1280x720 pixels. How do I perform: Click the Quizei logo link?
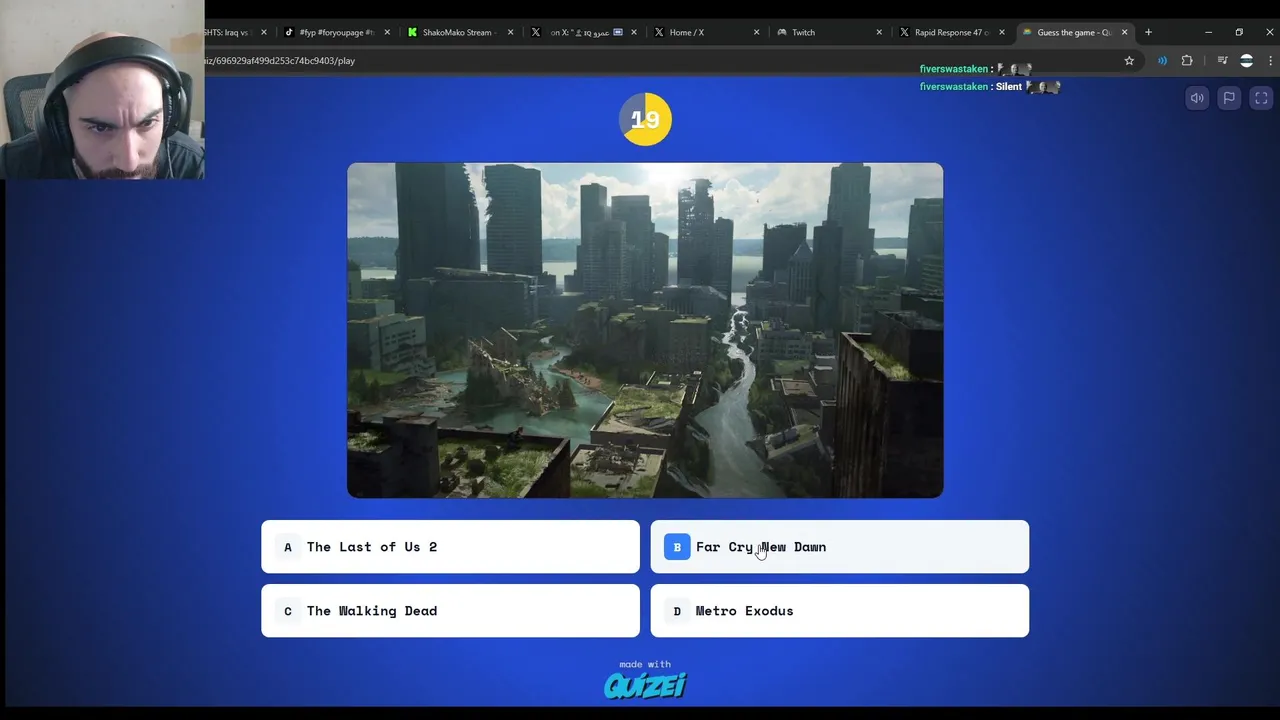click(645, 685)
